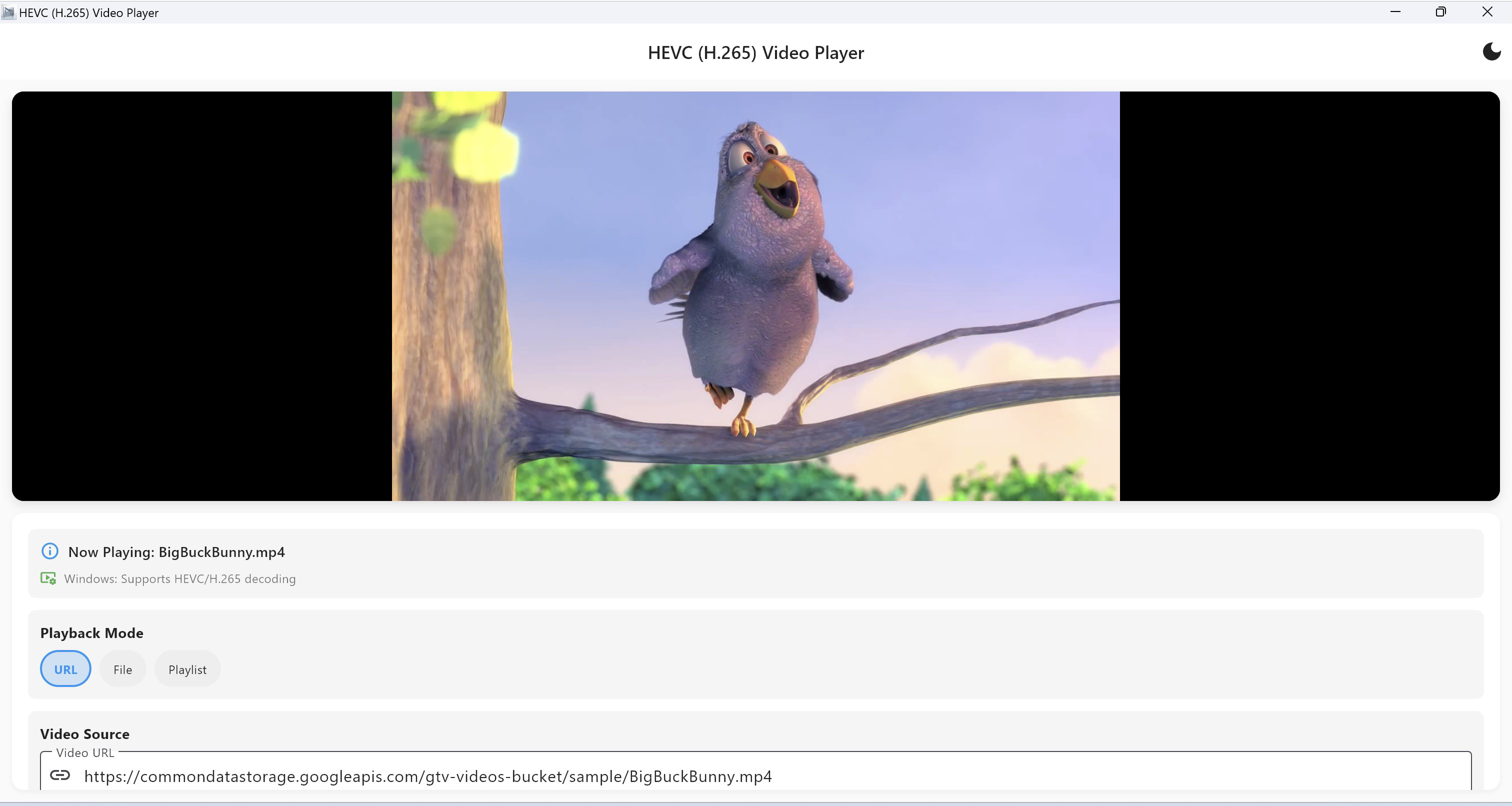Screen dimensions: 1512x806
Task: Restore down the player window
Action: (1441, 11)
